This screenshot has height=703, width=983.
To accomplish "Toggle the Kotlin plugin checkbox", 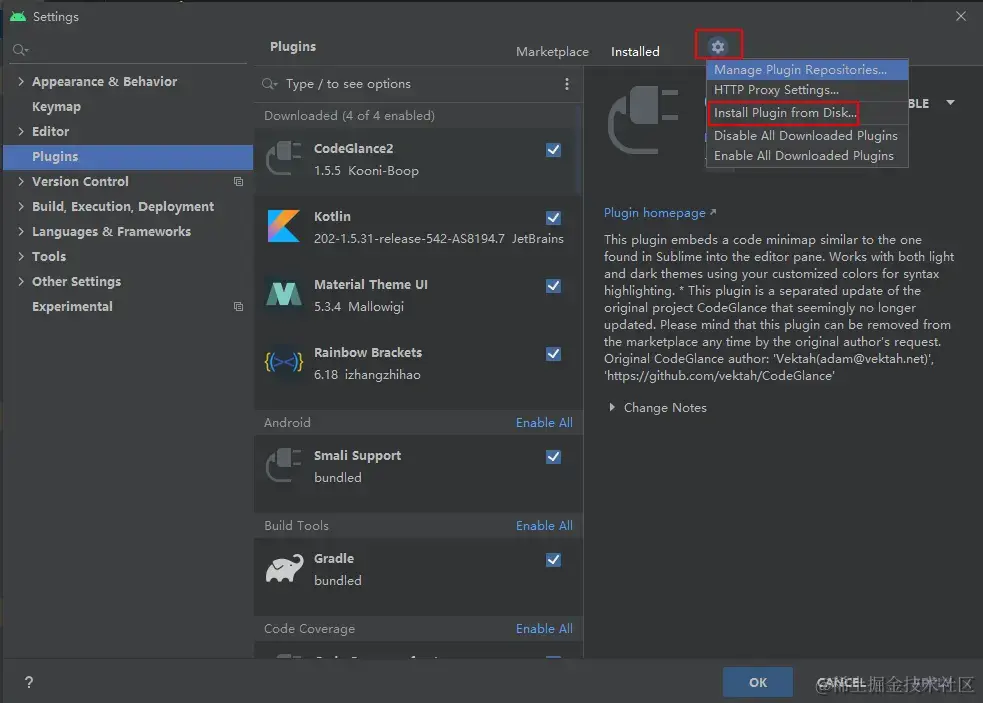I will [x=554, y=218].
